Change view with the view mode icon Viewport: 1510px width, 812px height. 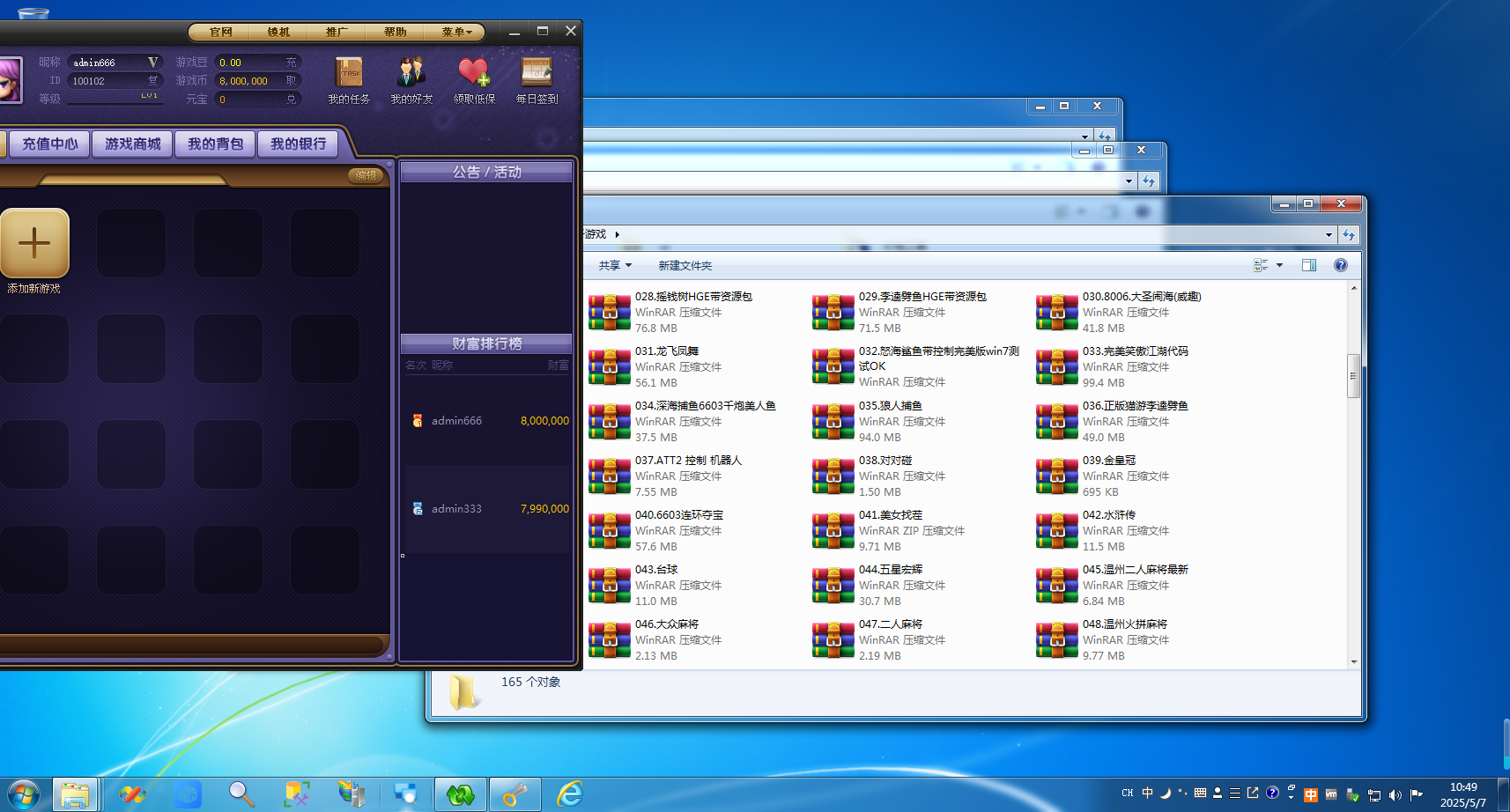[x=1261, y=265]
